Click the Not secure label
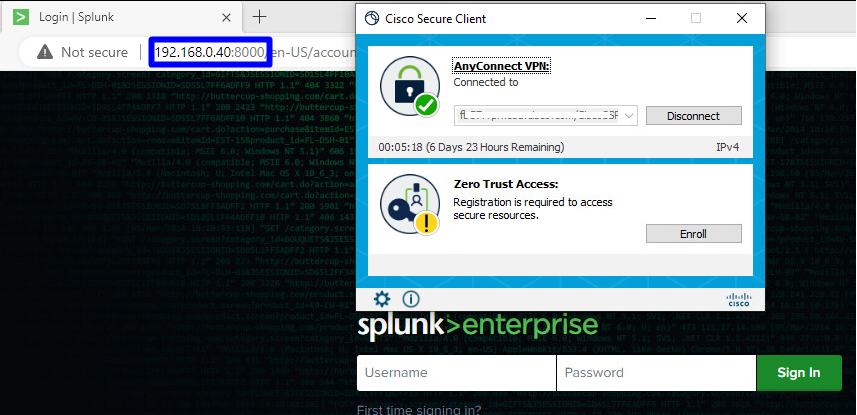 coord(94,52)
